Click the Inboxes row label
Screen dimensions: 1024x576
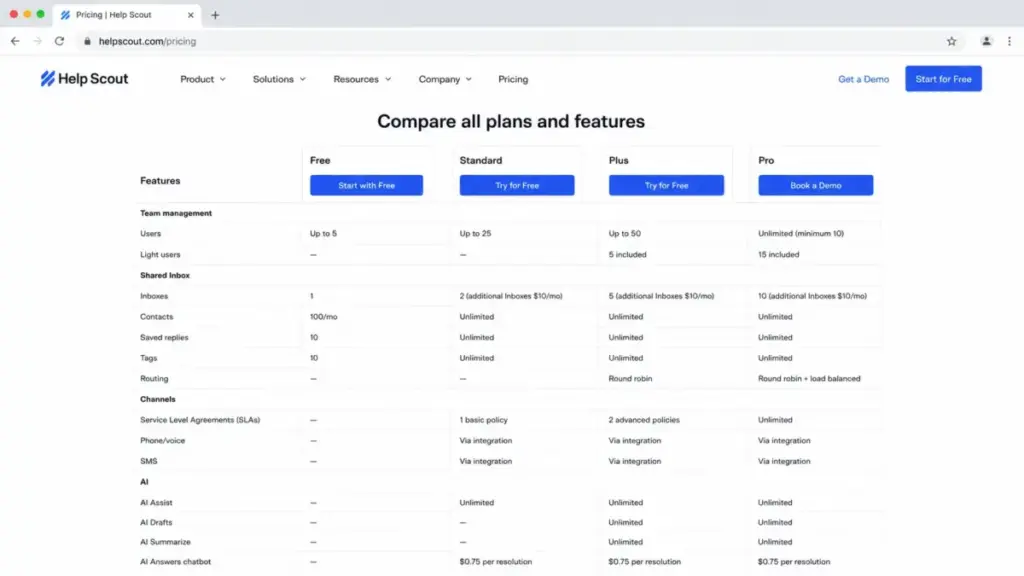[x=154, y=296]
